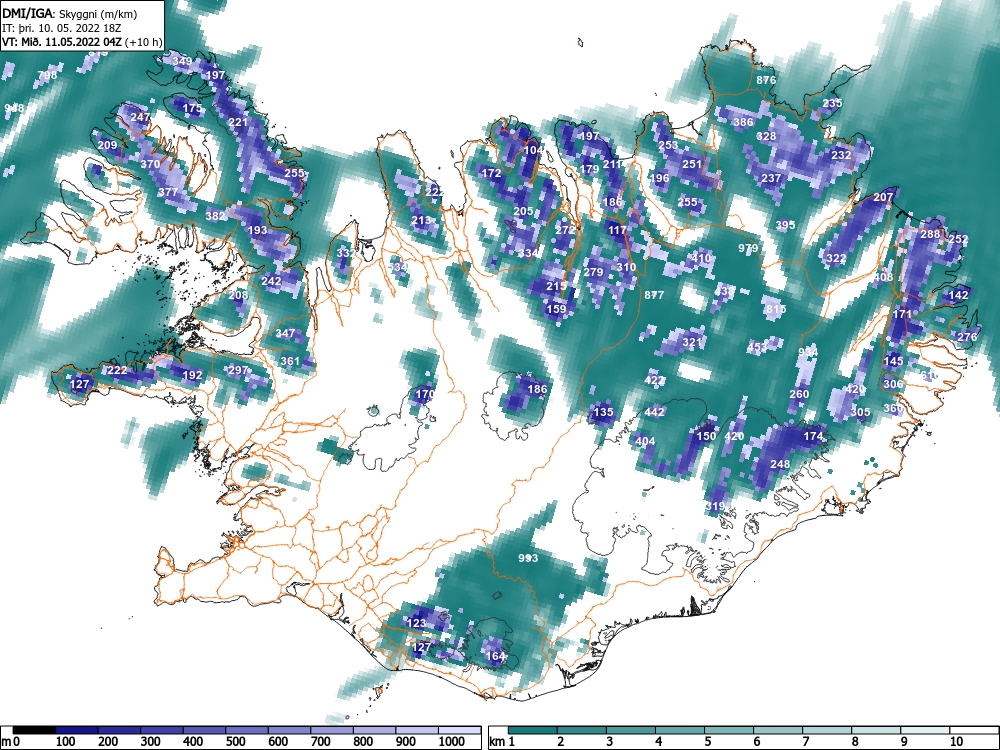This screenshot has height=750, width=1000.
Task: Click the visibility value 175
Action: coord(192,108)
